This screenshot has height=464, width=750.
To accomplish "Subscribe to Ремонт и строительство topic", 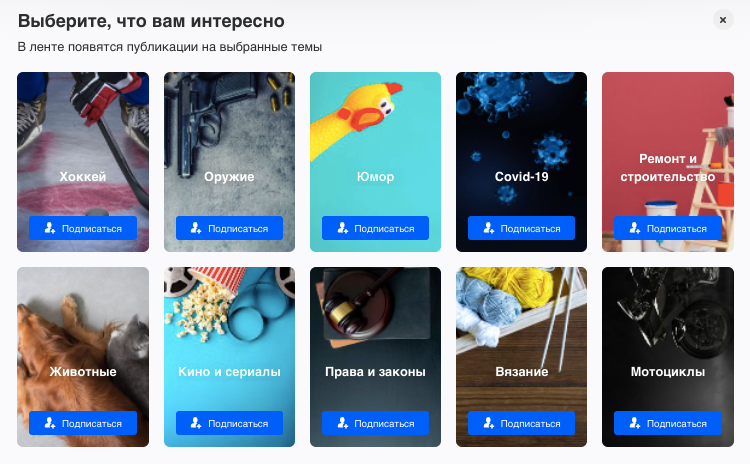I will click(x=668, y=228).
